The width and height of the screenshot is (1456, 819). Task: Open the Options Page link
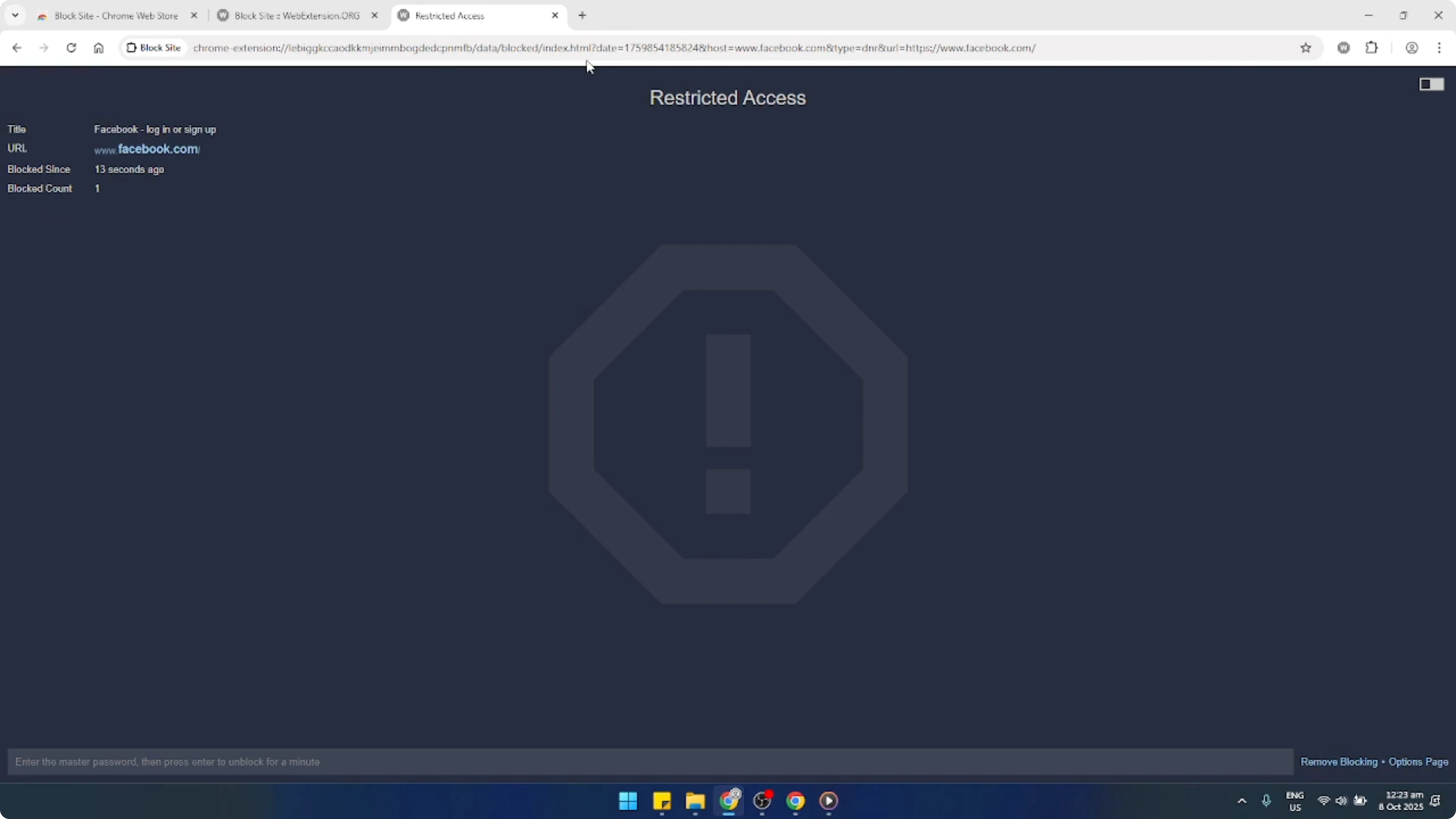point(1418,762)
